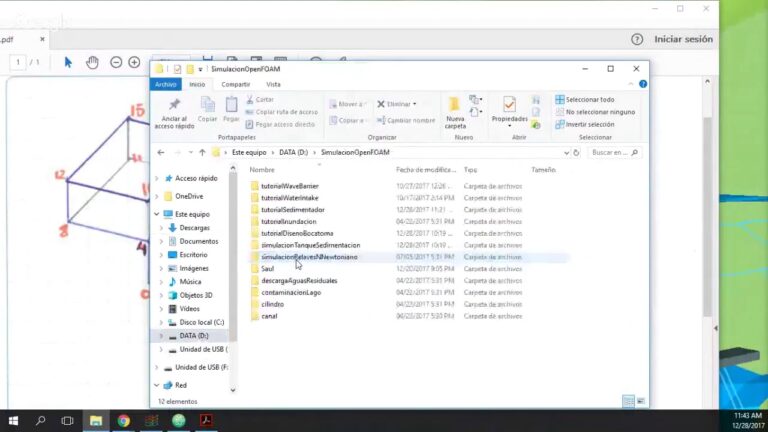Go up one folder level arrow
768x432 pixels.
tap(202, 152)
